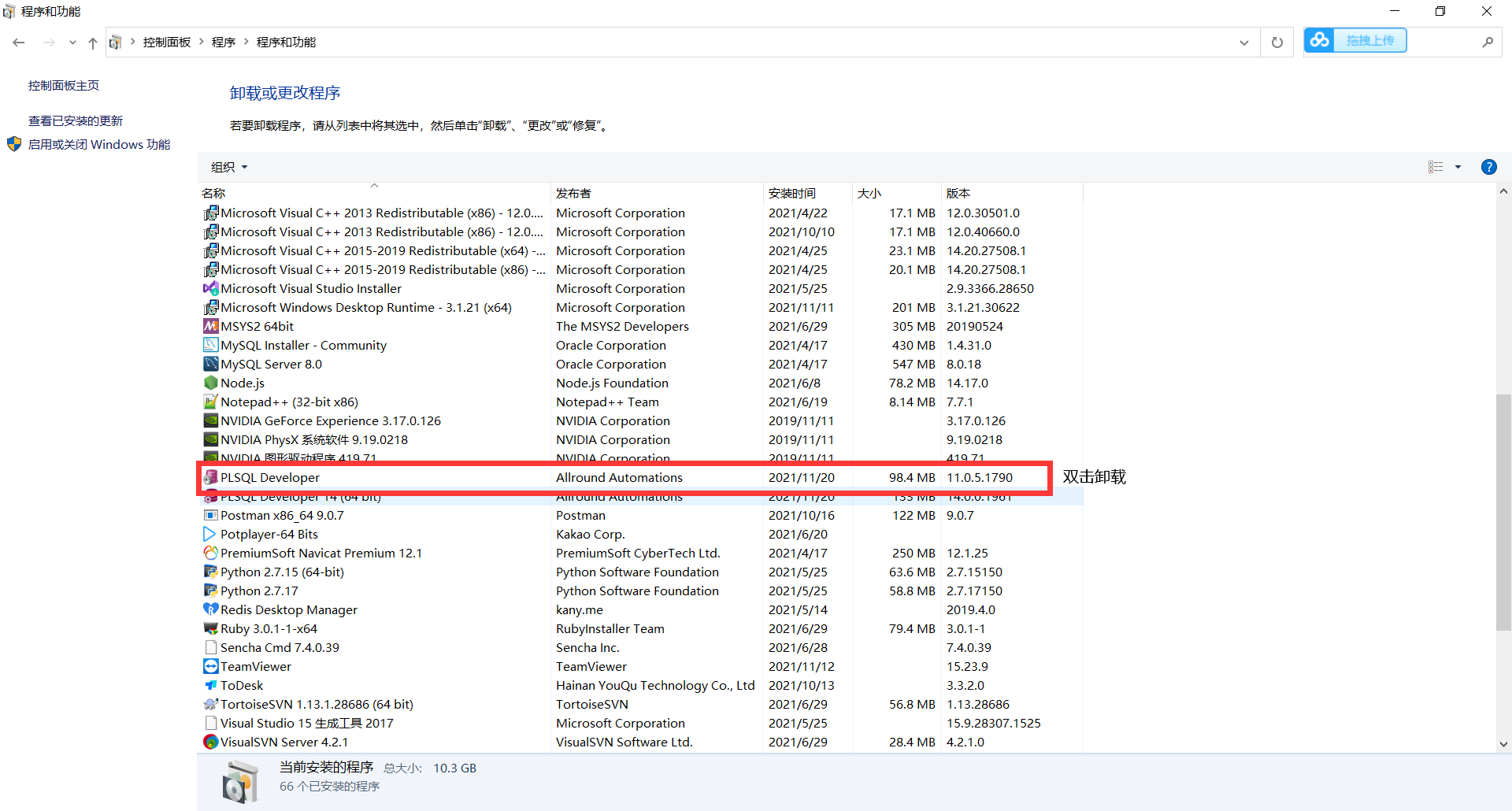Click the Up one level arrow
Screen dimensions: 1512x811
[x=93, y=43]
